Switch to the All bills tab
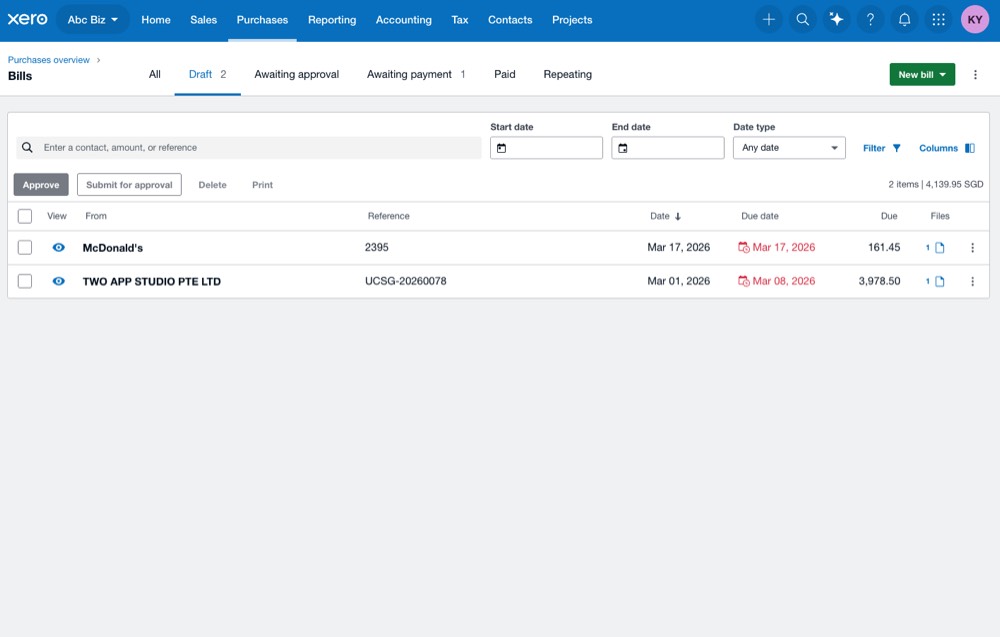Screen dimensions: 1000x637 [x=154, y=75]
